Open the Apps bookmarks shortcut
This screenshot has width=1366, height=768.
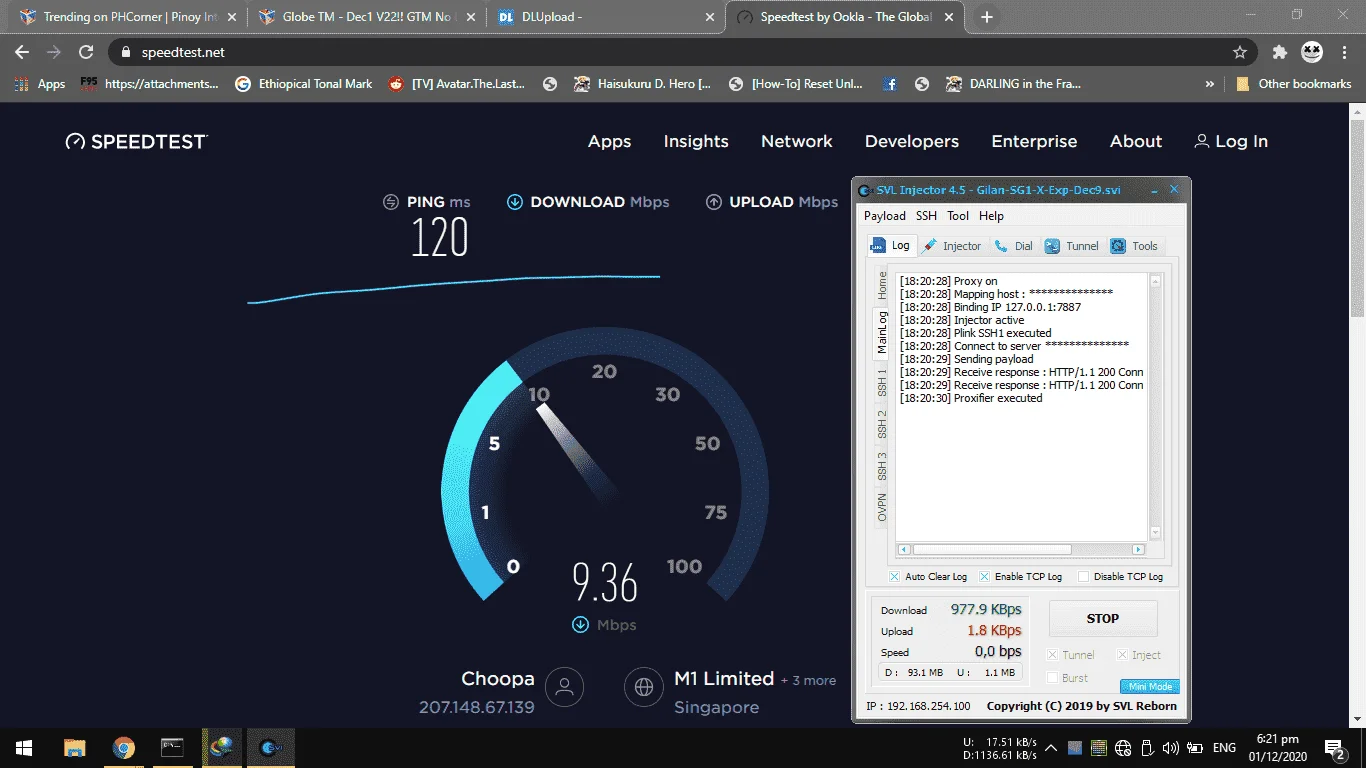click(40, 84)
